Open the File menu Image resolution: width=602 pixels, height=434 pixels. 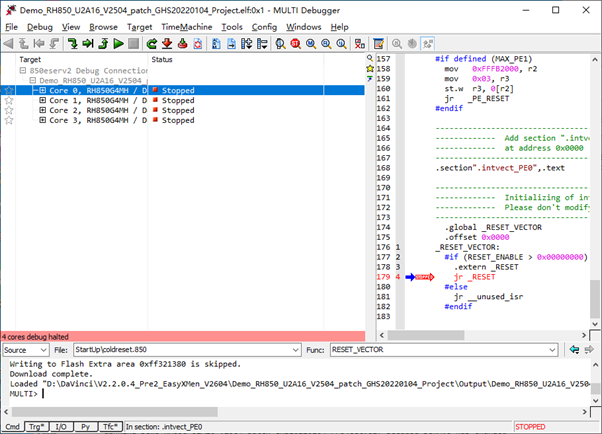[11, 27]
